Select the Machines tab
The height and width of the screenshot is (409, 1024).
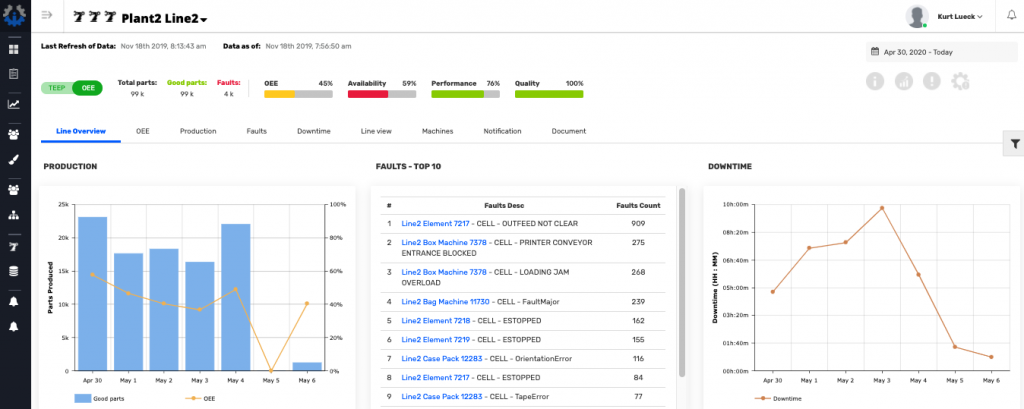[437, 131]
